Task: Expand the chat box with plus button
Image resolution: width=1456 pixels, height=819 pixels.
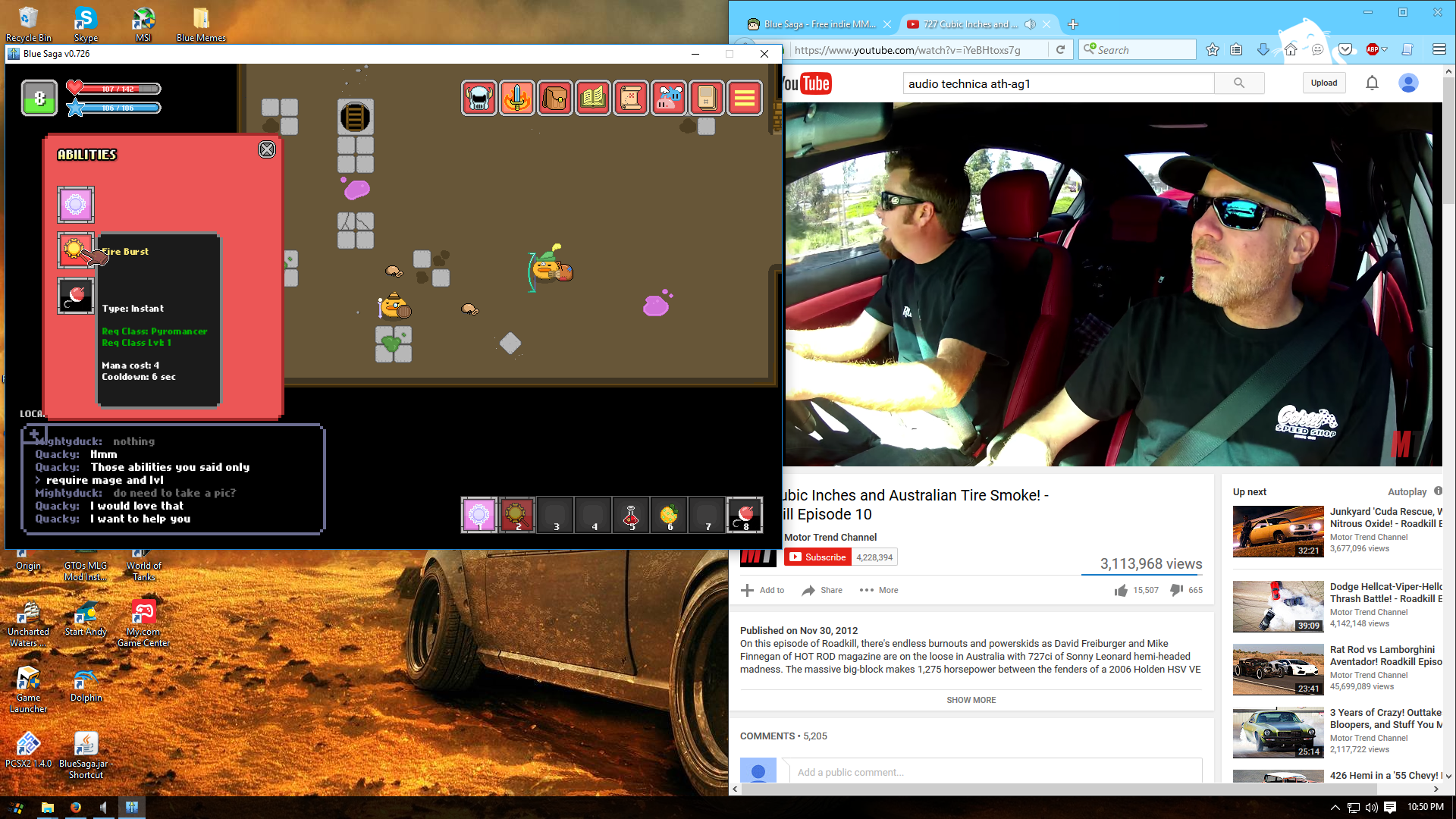Action: tap(34, 435)
